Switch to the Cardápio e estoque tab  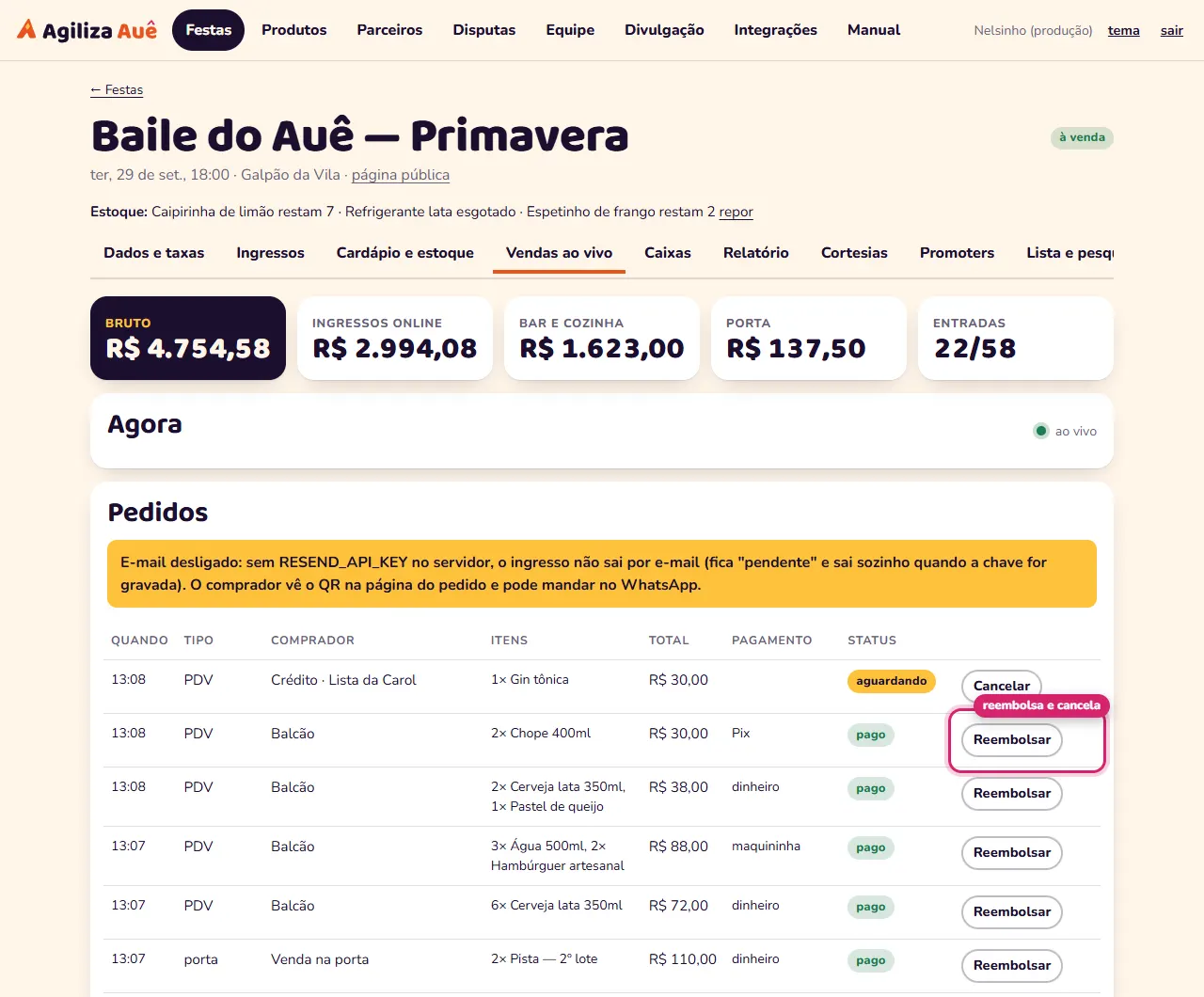click(x=405, y=253)
